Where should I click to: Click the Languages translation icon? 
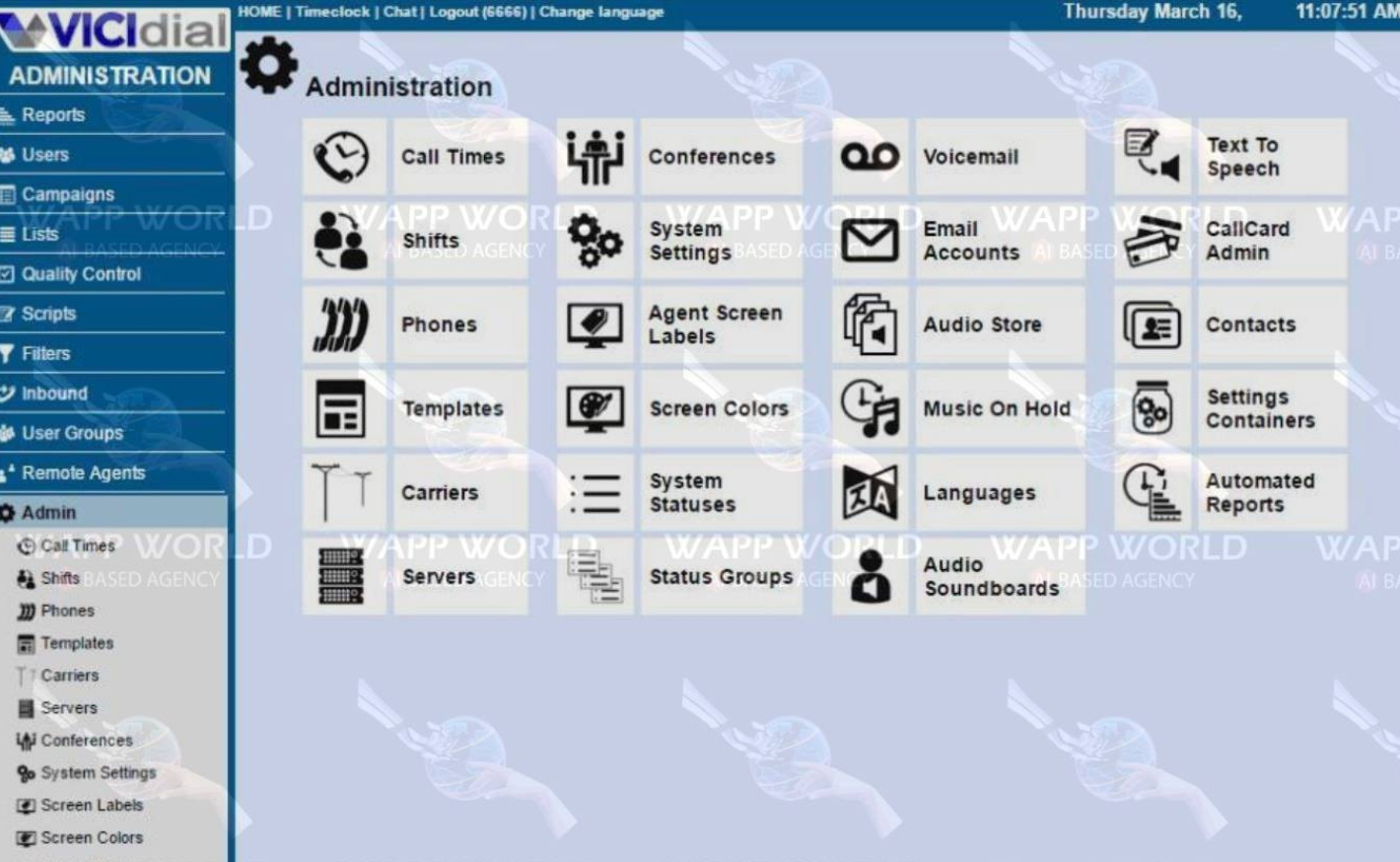point(870,492)
